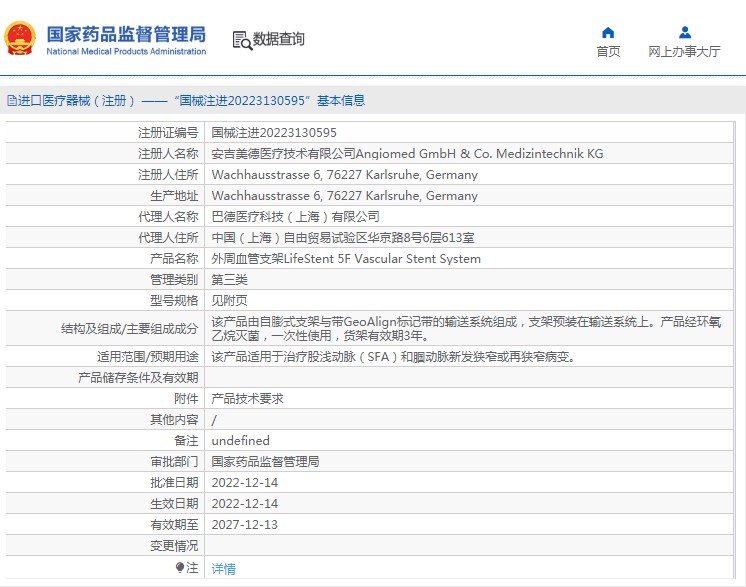The image size is (746, 587).
Task: Click expiry date 2027-12-13
Action: 245,524
